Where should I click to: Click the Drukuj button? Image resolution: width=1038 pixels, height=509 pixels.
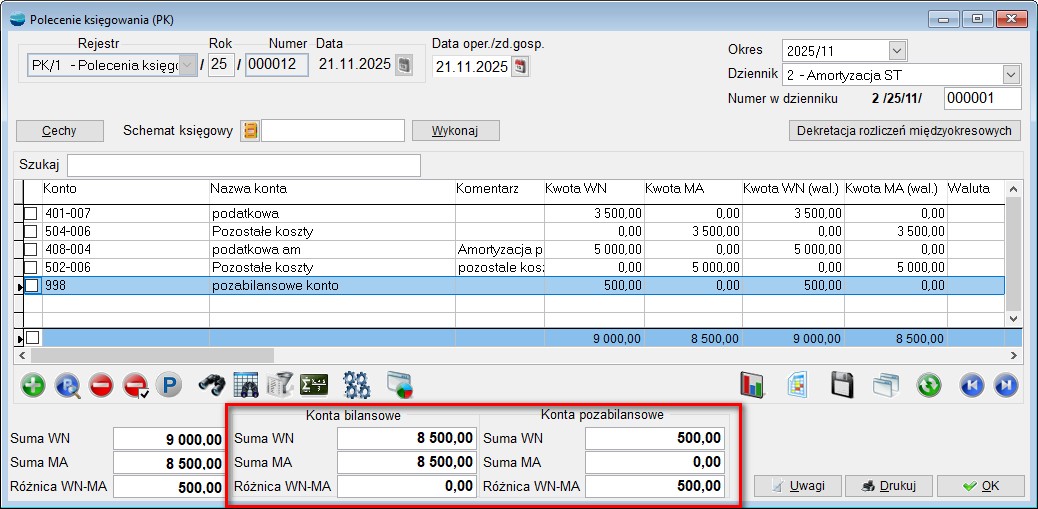click(x=889, y=486)
